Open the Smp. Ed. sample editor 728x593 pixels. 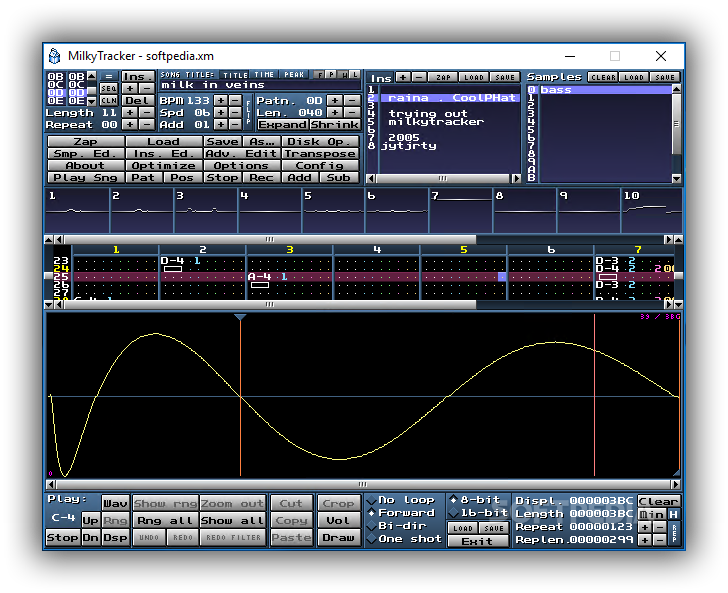tap(86, 154)
